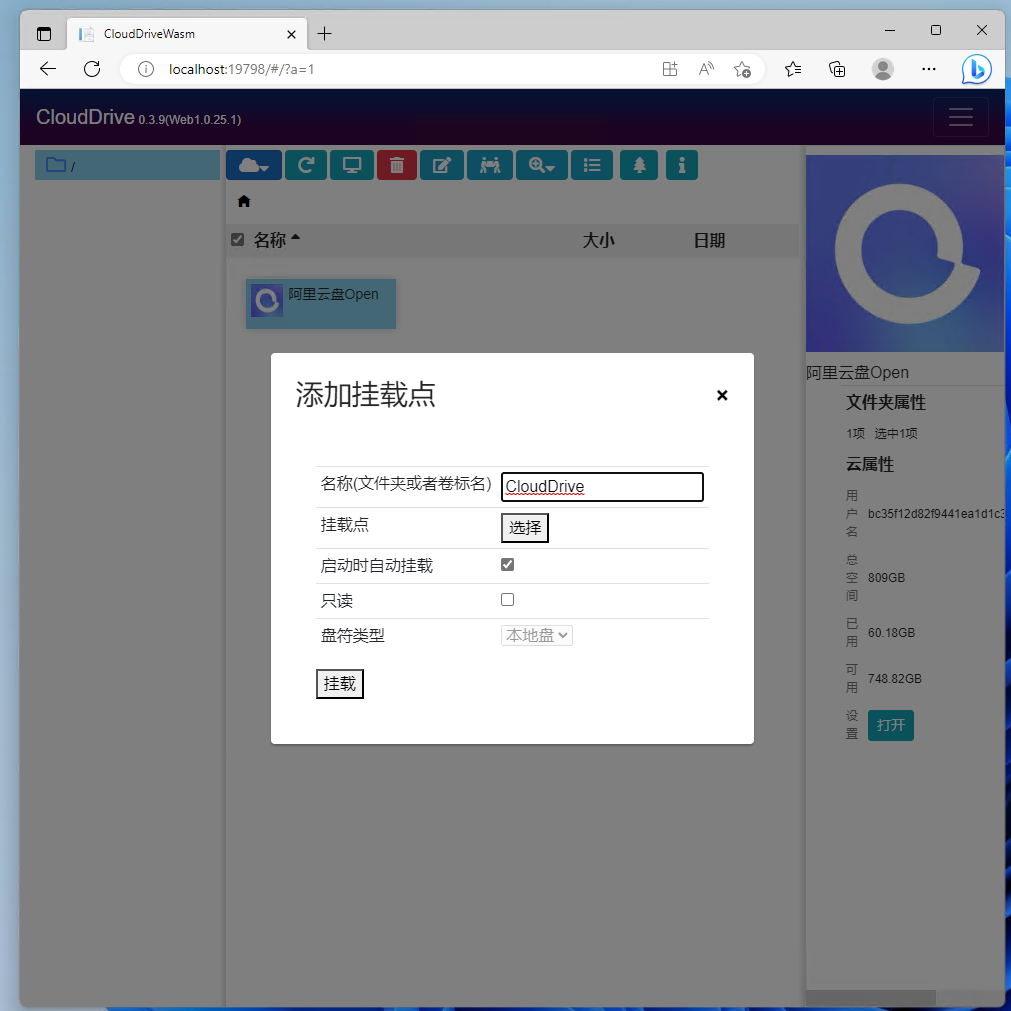Open browser settings and more menu
This screenshot has height=1011, width=1011.
click(928, 69)
